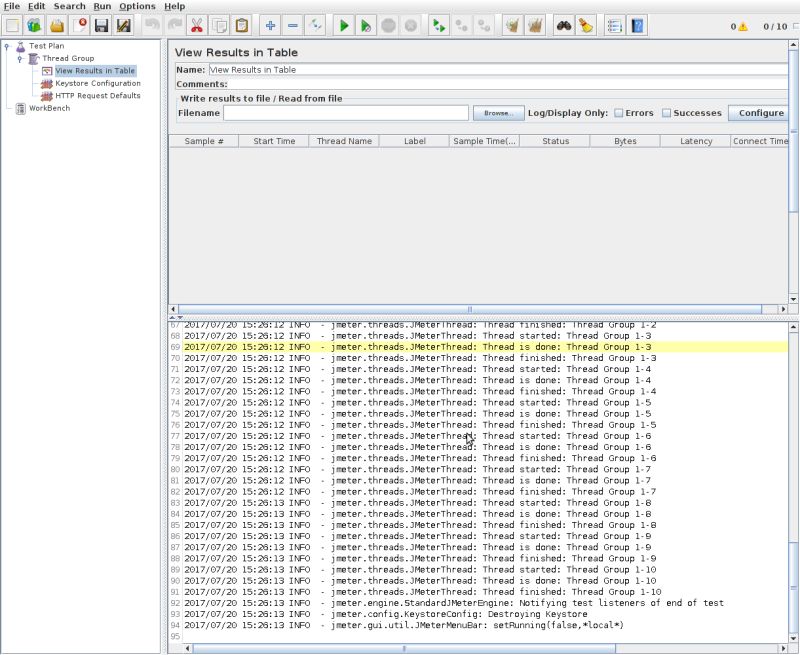Start the test with green play icon
The image size is (800, 655).
point(344,26)
